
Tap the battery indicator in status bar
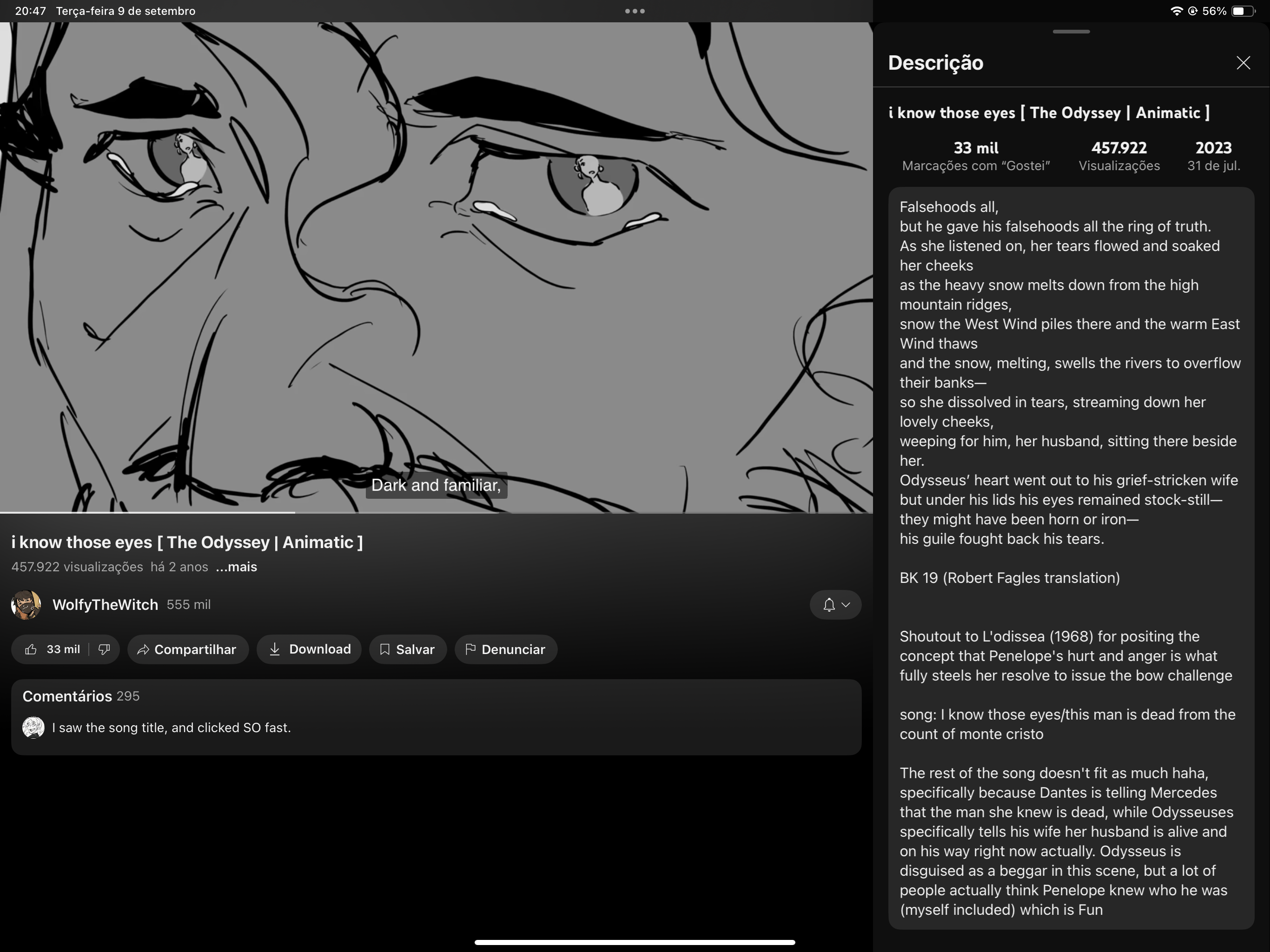tap(1243, 11)
